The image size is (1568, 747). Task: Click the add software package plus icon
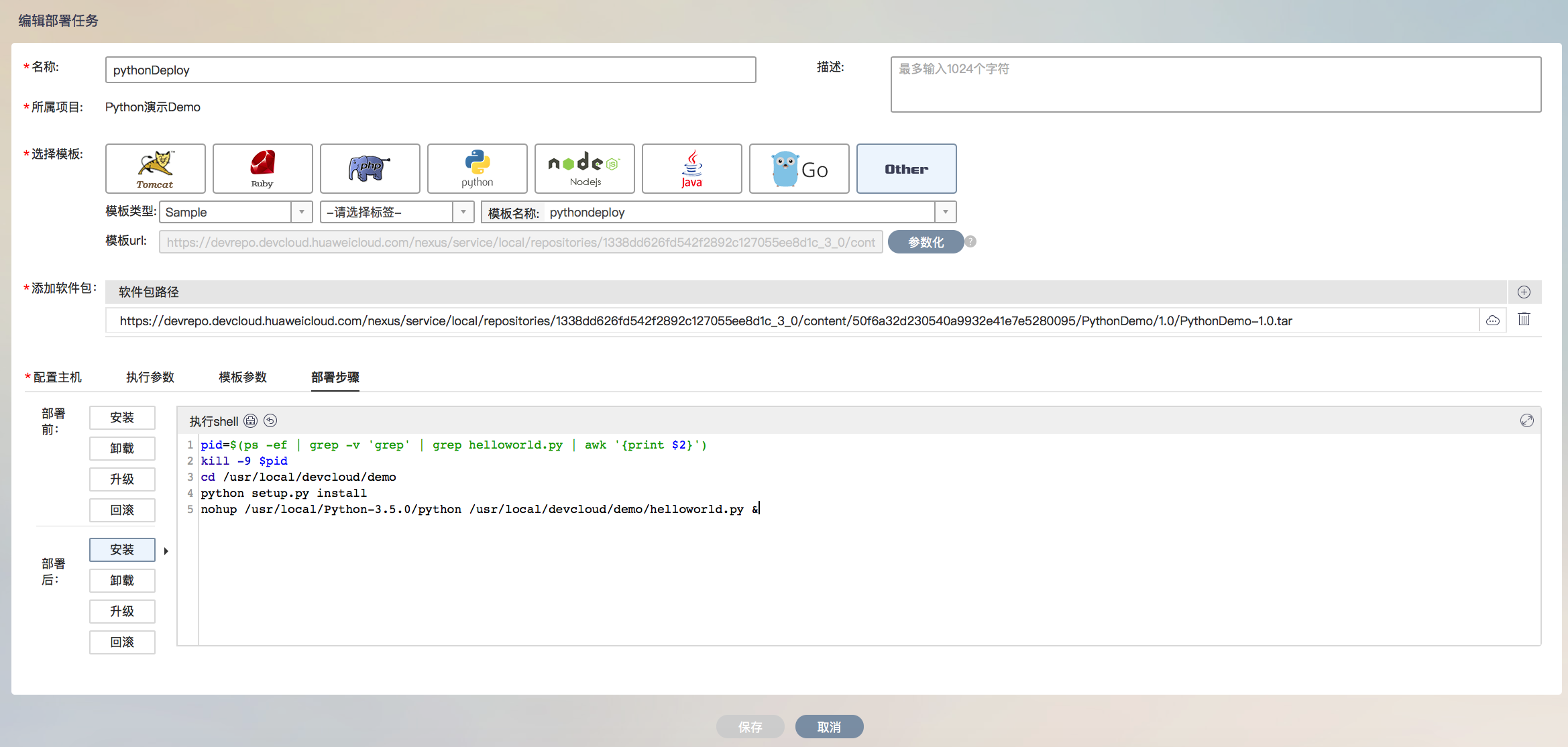click(1524, 292)
